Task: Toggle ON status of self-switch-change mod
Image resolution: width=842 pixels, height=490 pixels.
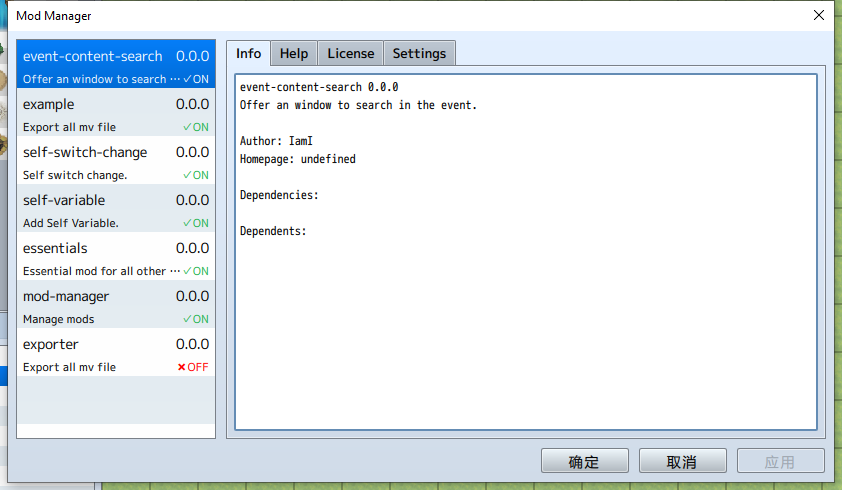Action: (x=196, y=175)
